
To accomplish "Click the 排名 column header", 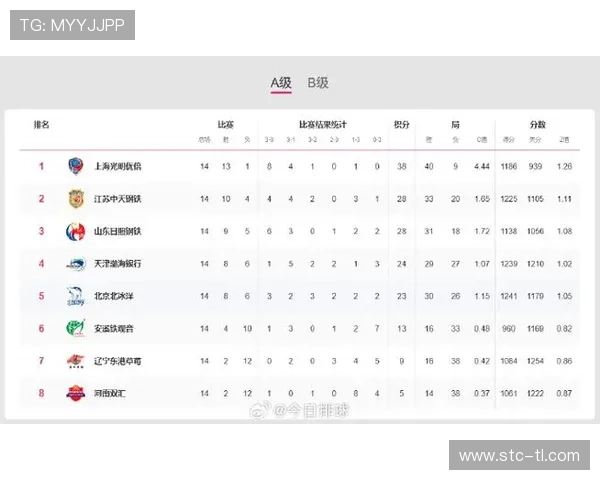I will pyautogui.click(x=42, y=125).
